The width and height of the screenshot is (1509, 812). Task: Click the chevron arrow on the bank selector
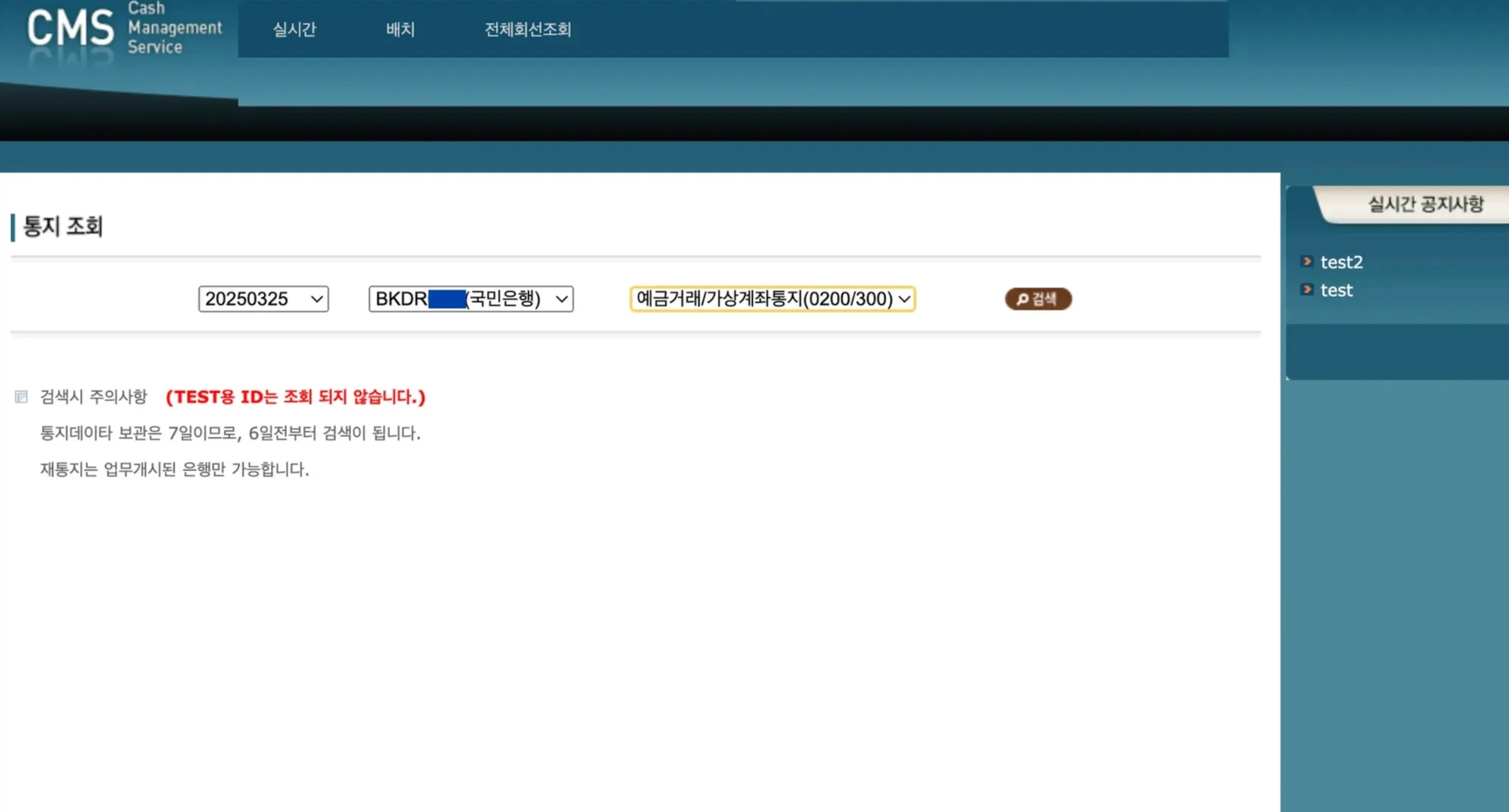coord(561,299)
